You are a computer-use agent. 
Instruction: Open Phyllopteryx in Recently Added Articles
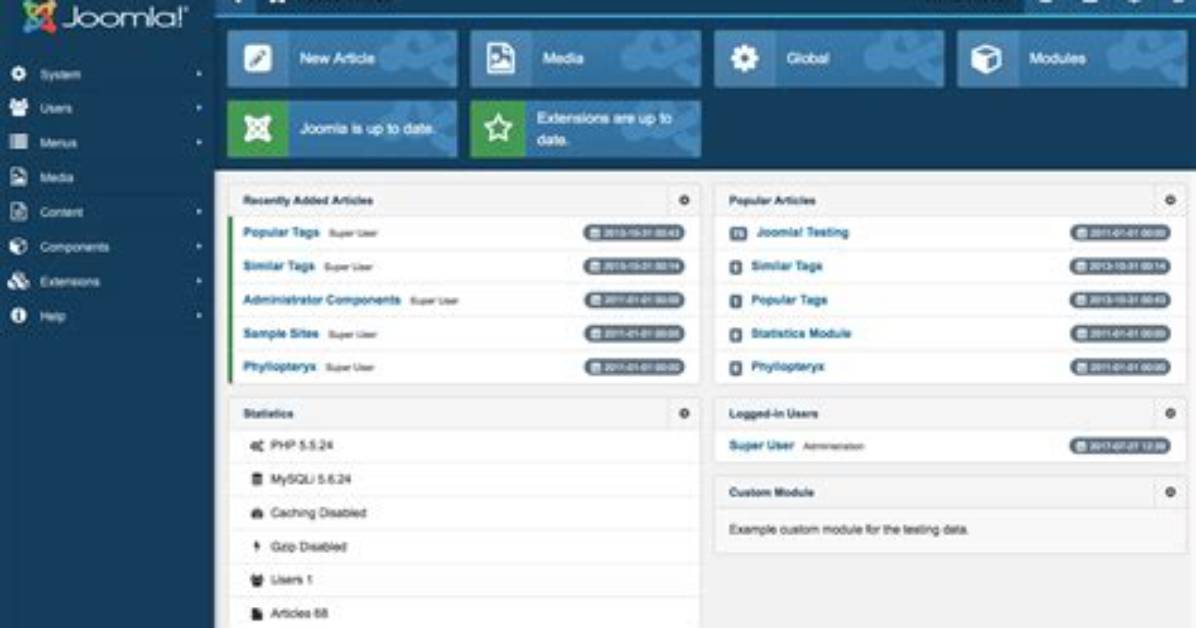coord(279,366)
